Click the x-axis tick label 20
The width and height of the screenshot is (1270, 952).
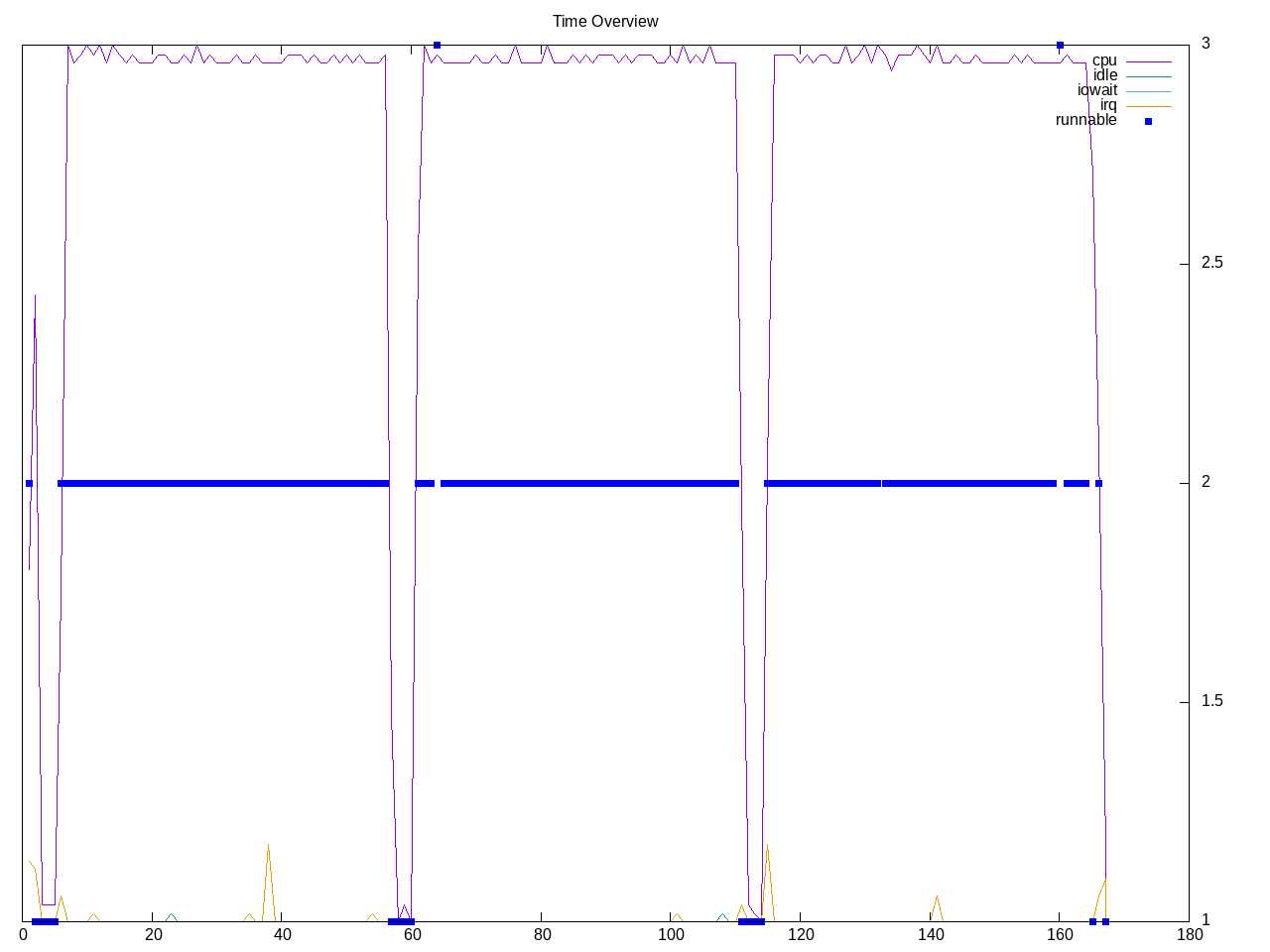[153, 934]
